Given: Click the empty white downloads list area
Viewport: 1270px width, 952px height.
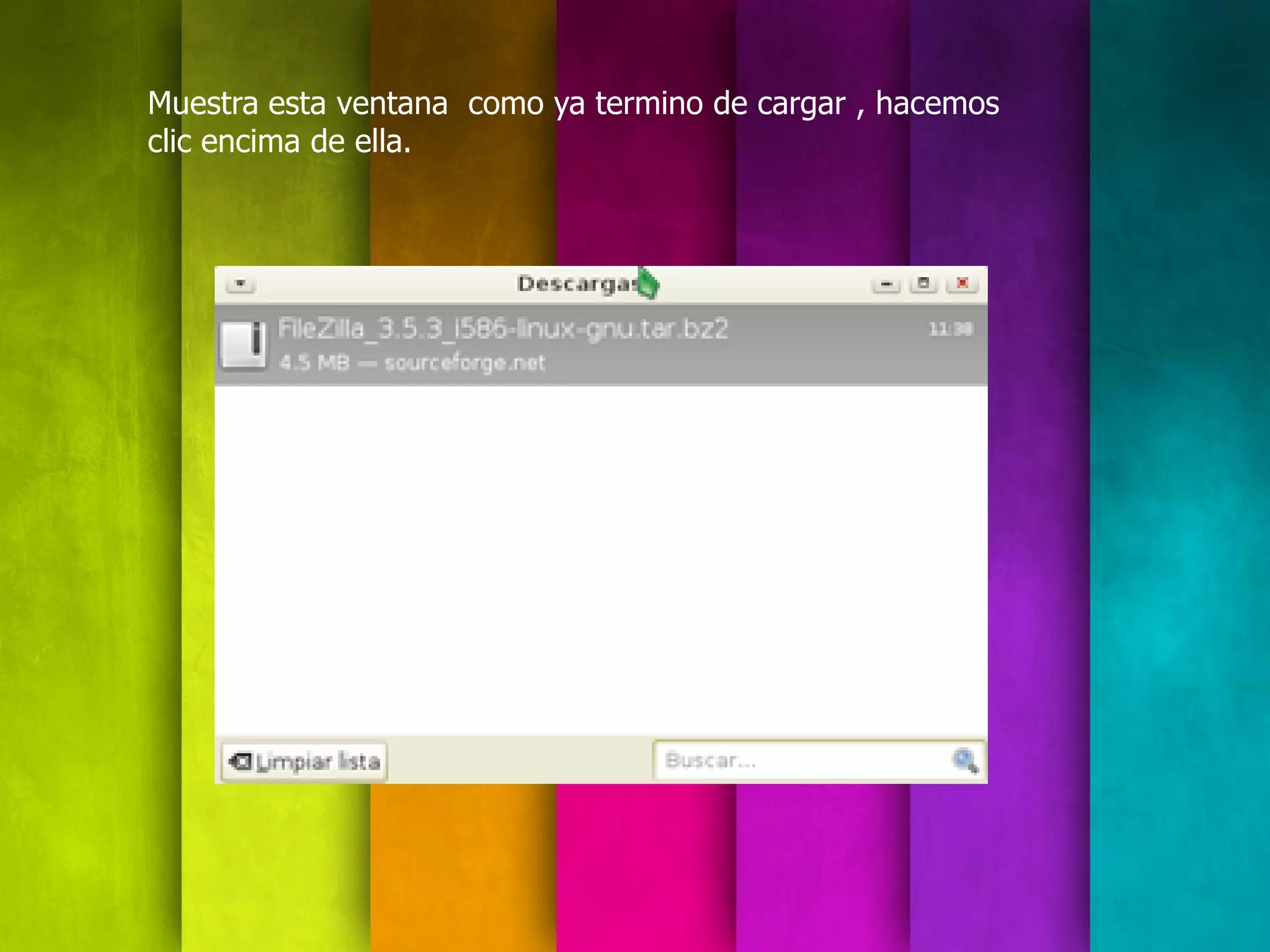Looking at the screenshot, I should [x=600, y=558].
